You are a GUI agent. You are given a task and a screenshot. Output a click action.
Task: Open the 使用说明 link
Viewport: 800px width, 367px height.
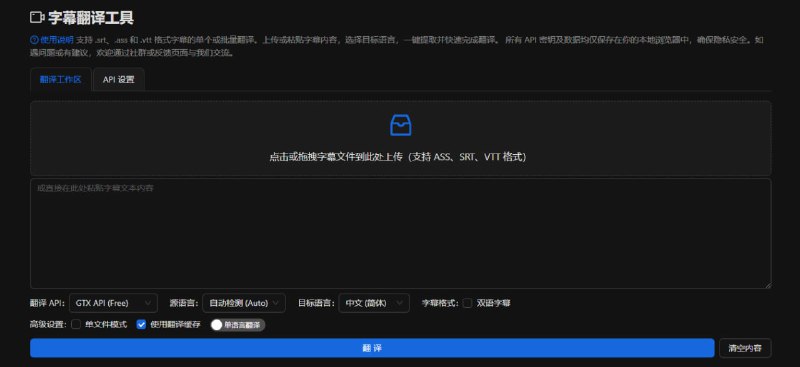pos(57,40)
